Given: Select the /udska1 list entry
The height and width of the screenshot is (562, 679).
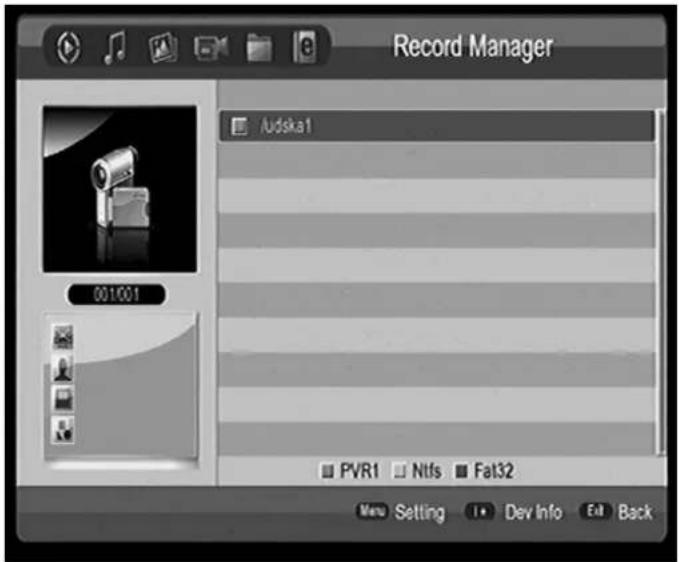Looking at the screenshot, I should [436, 126].
